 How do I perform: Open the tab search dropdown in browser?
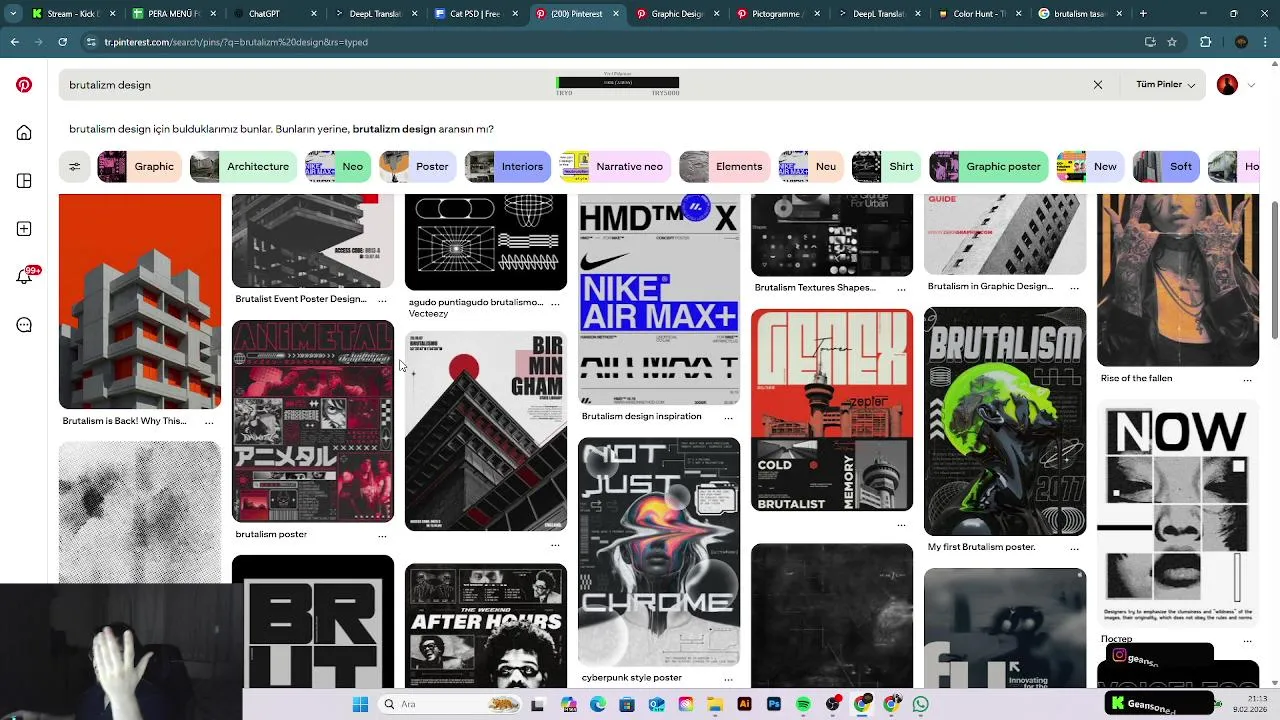pyautogui.click(x=13, y=14)
